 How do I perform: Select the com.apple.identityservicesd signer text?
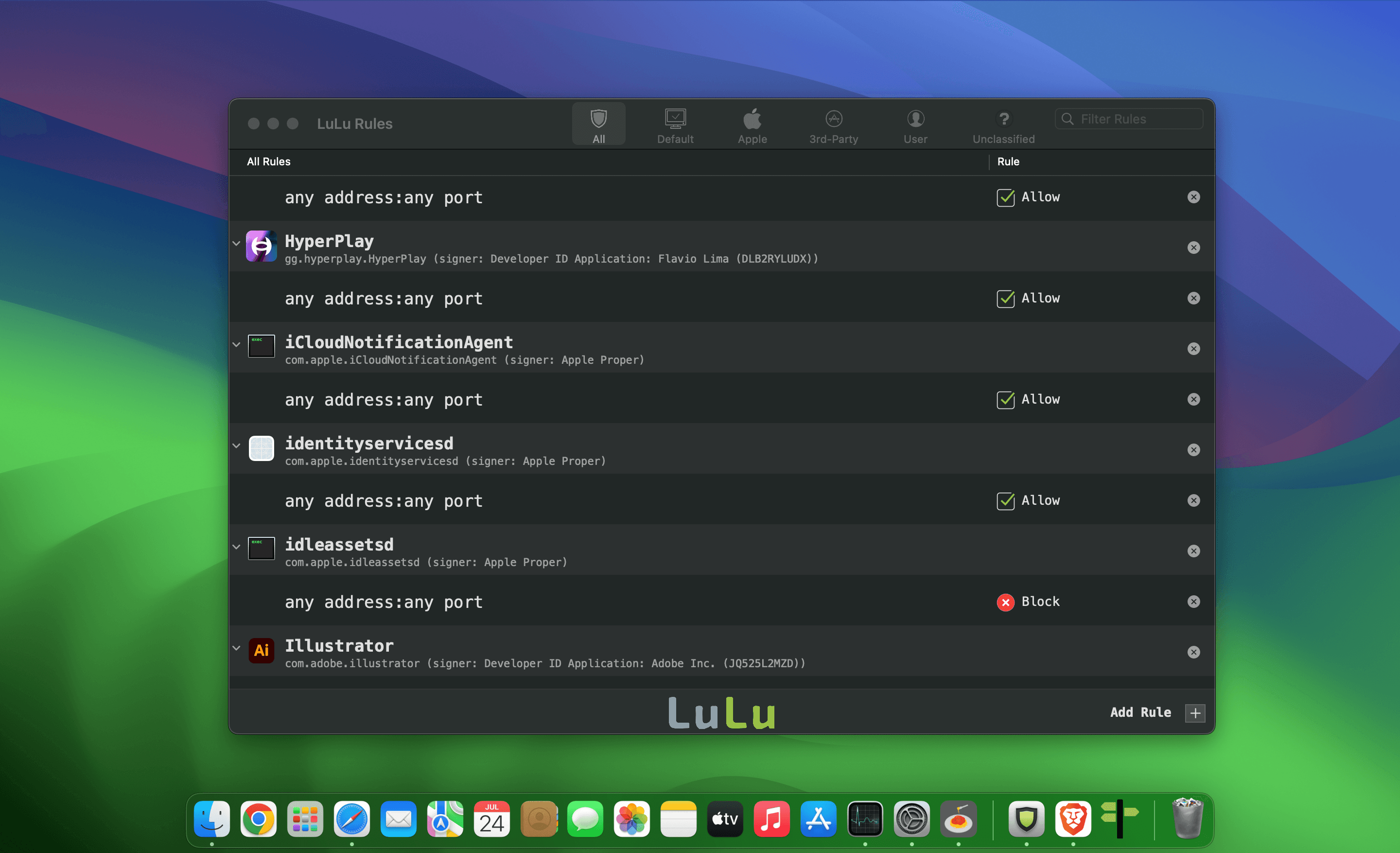coord(445,461)
